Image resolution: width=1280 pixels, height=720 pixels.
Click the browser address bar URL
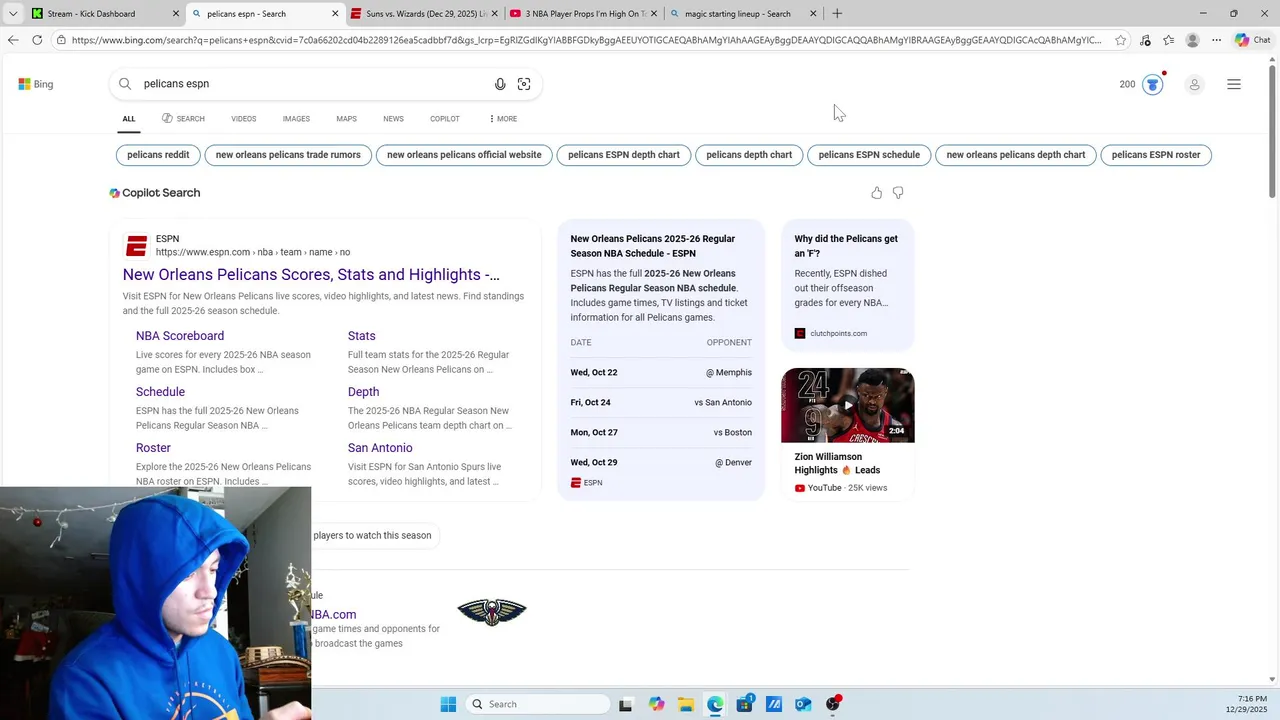click(x=586, y=40)
